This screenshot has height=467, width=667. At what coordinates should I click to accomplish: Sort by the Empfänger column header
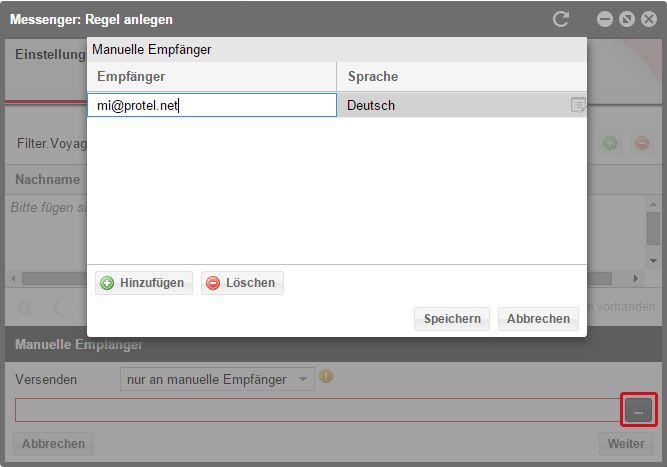tap(211, 76)
